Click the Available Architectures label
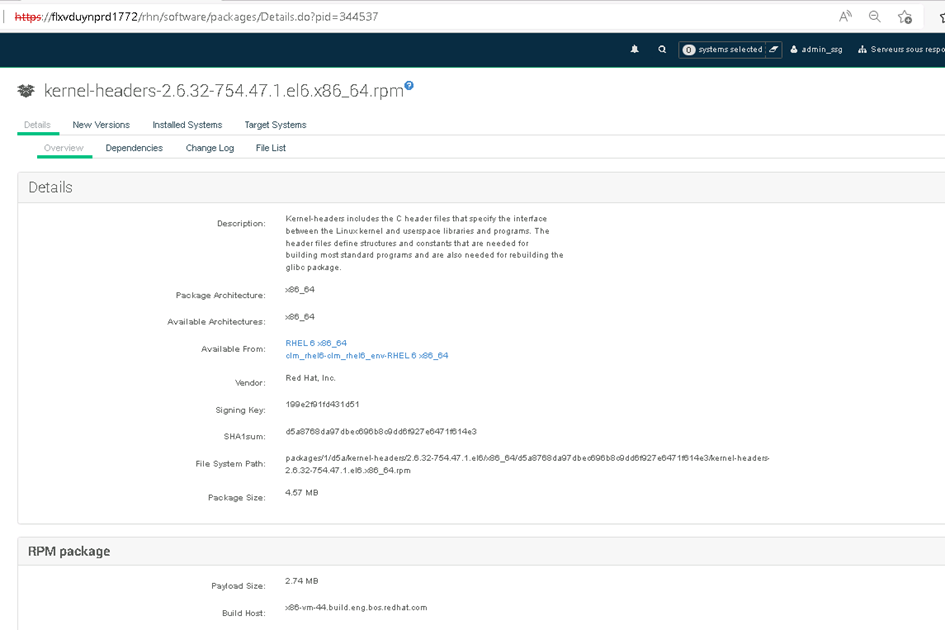Viewport: 945px width, 630px height. tap(216, 322)
